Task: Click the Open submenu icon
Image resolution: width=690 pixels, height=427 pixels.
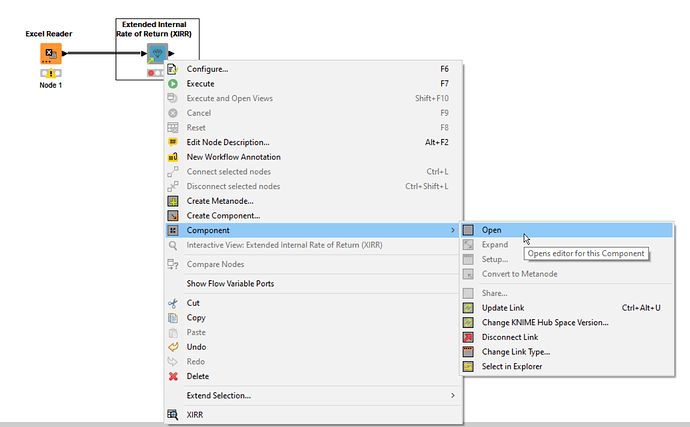Action: click(468, 230)
